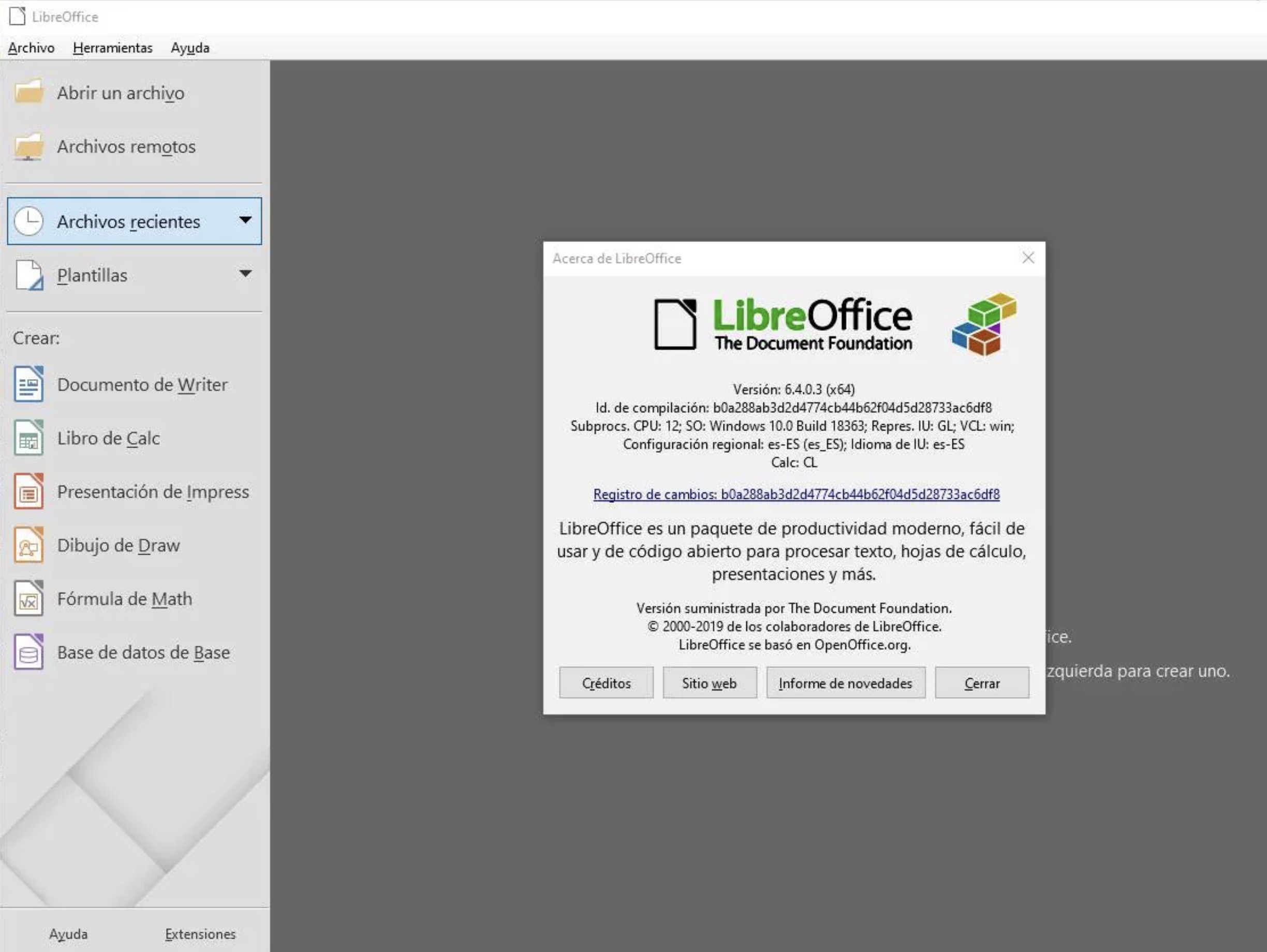Click the Versión: 6.4.0.3 (x64) text
The width and height of the screenshot is (1267, 952).
pos(794,389)
